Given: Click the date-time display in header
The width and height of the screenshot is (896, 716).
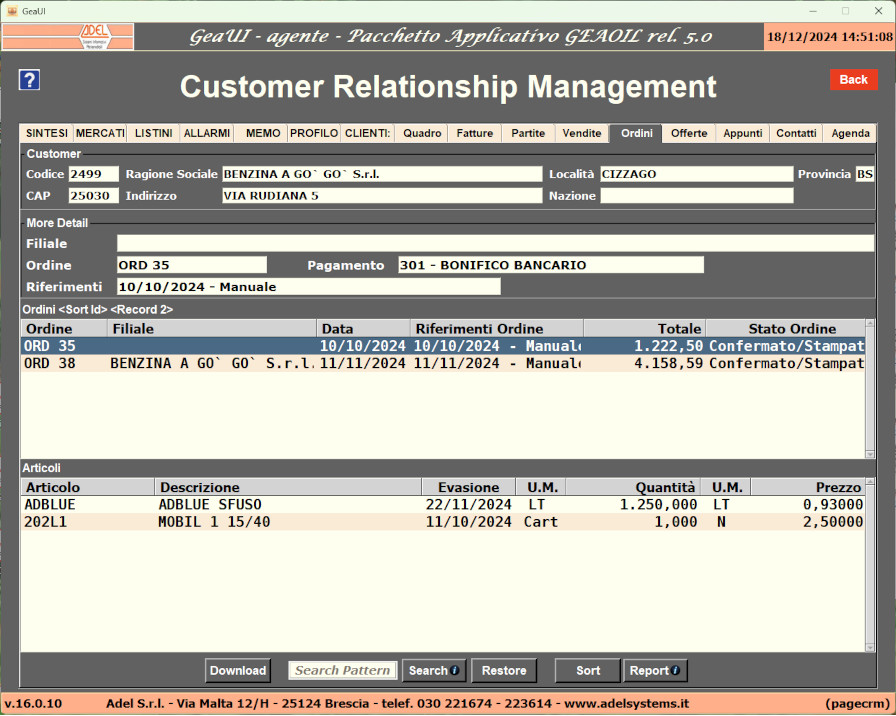Looking at the screenshot, I should pos(829,37).
